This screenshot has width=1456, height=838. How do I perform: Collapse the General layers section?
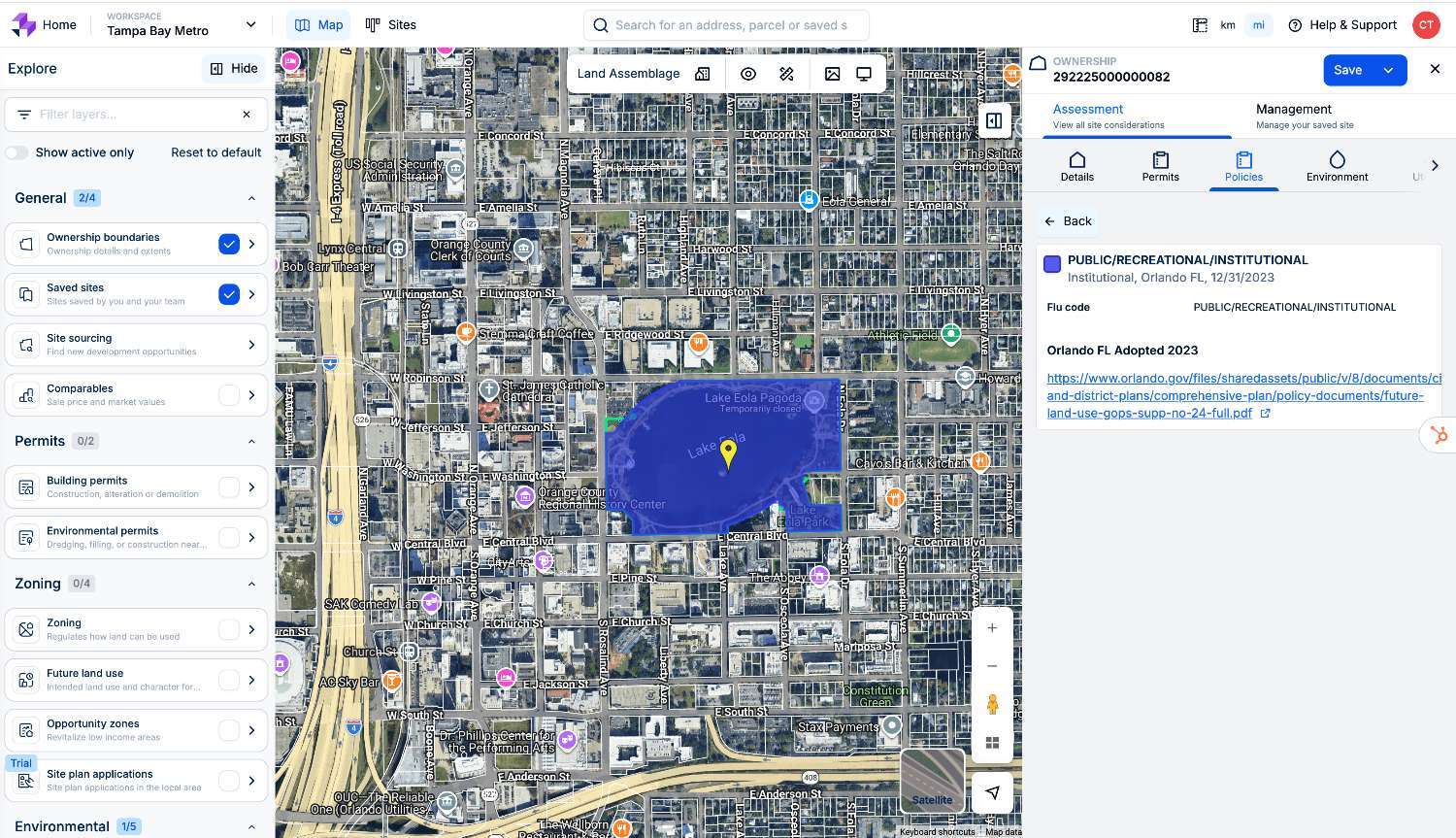click(x=251, y=198)
